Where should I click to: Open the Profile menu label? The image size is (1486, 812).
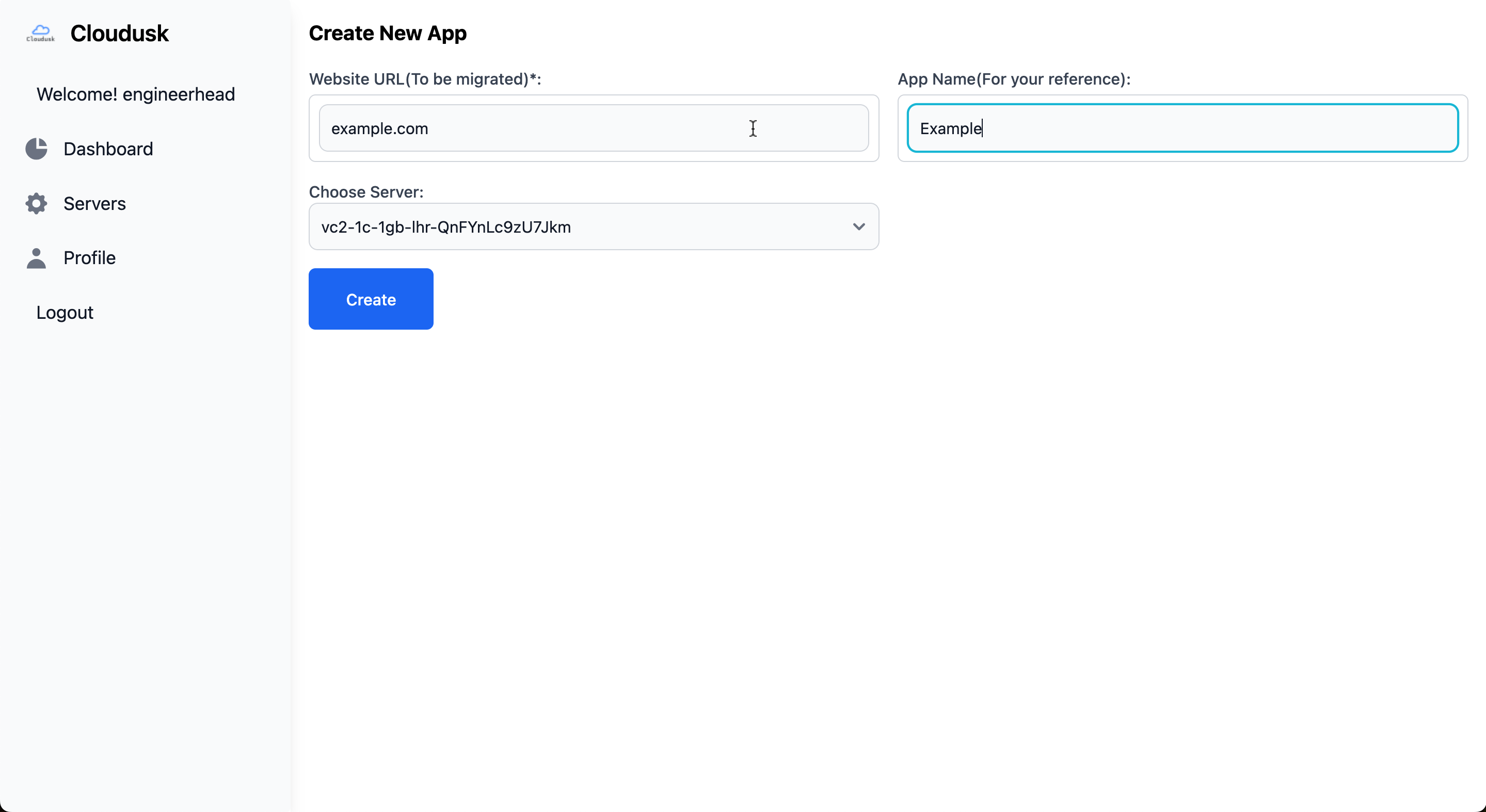(x=89, y=258)
